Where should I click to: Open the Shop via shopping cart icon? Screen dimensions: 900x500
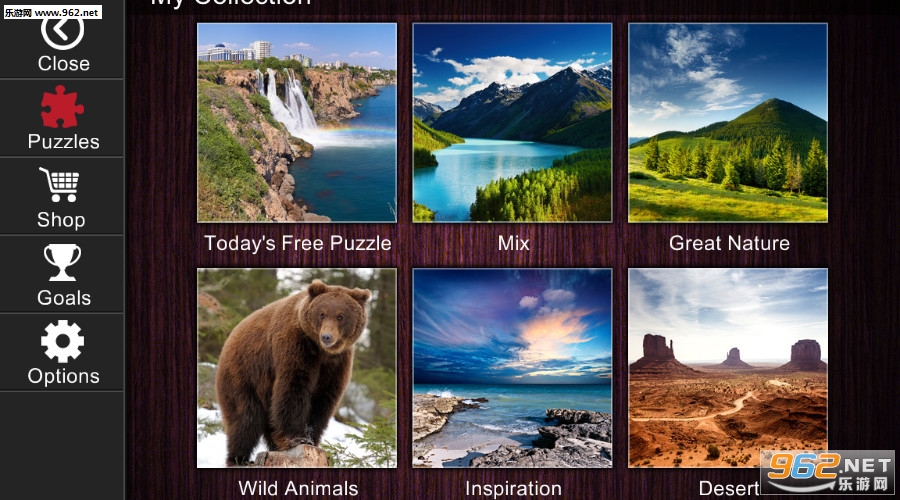click(60, 184)
